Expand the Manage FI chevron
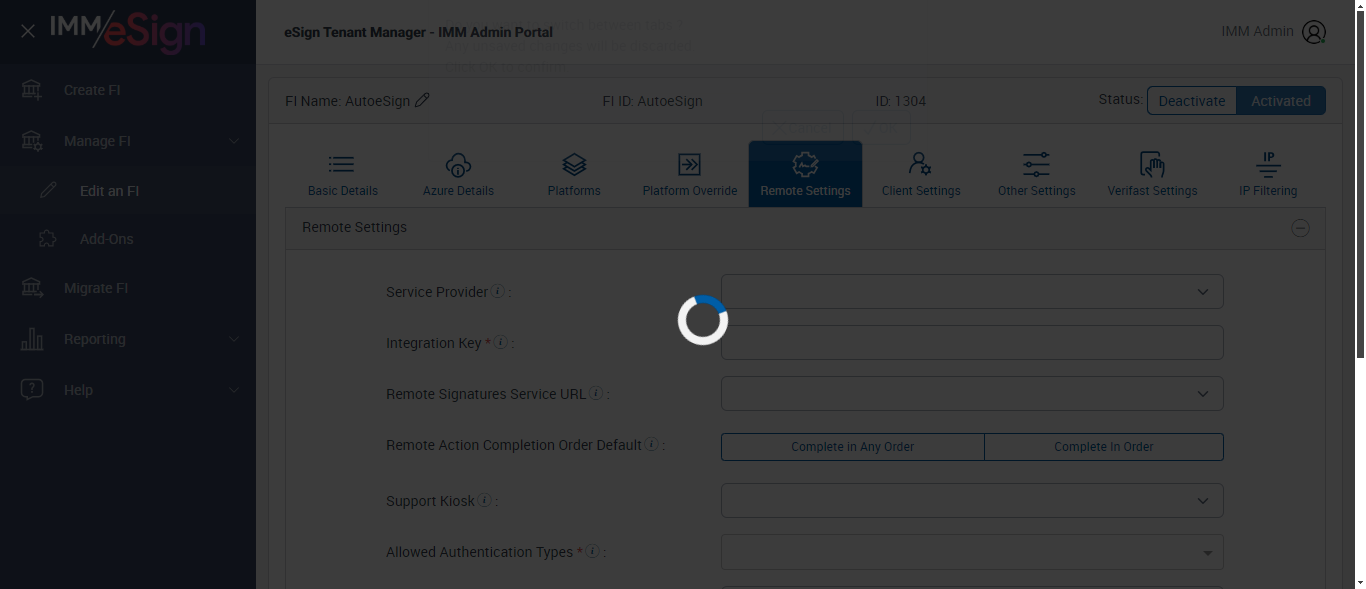Screen dimensions: 1366x589 (234, 141)
